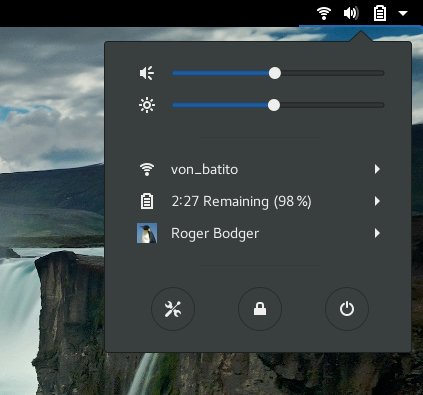423x395 pixels.
Task: Open the von_batito network entry
Action: click(x=258, y=169)
